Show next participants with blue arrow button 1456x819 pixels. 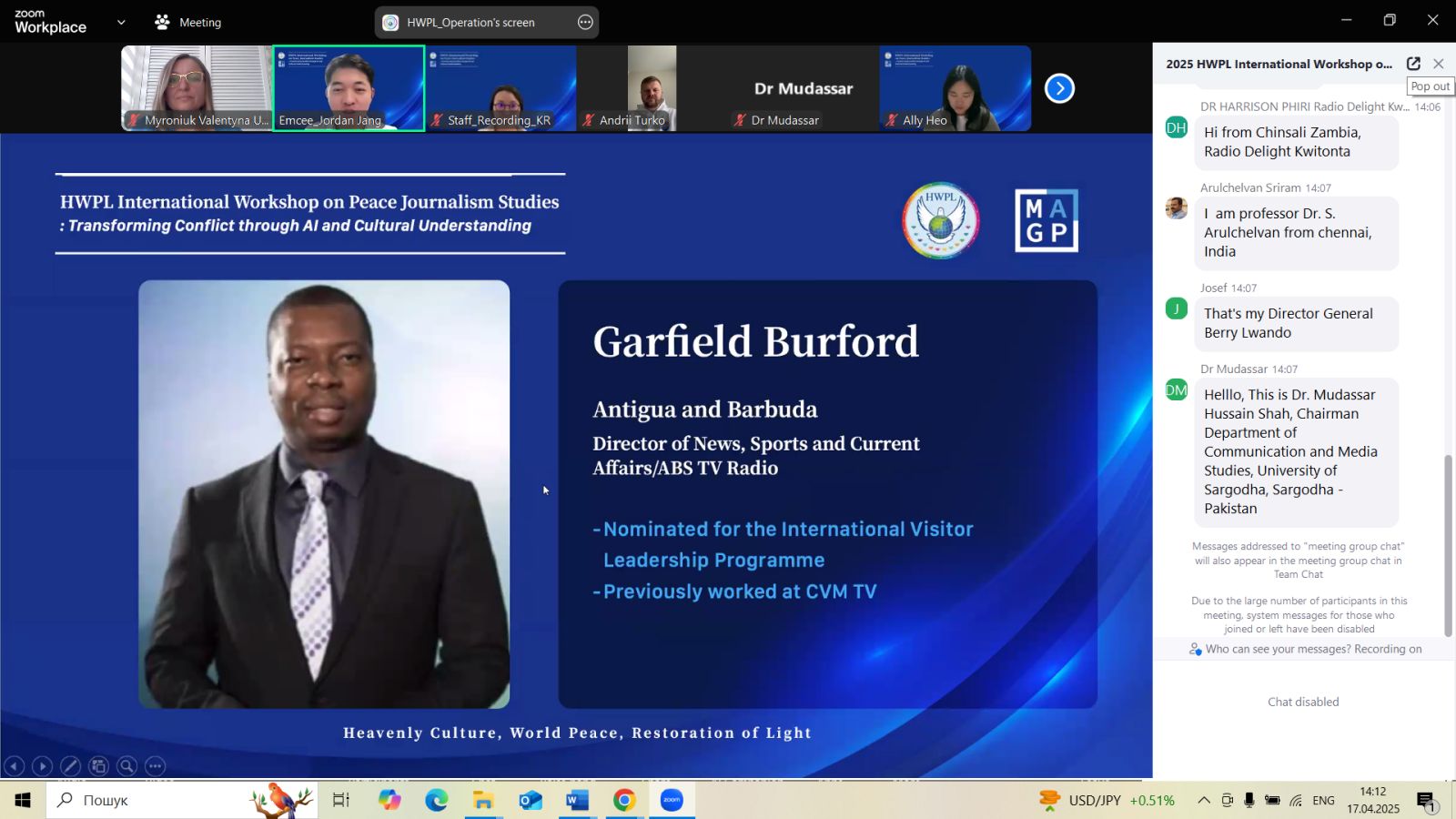(1059, 88)
